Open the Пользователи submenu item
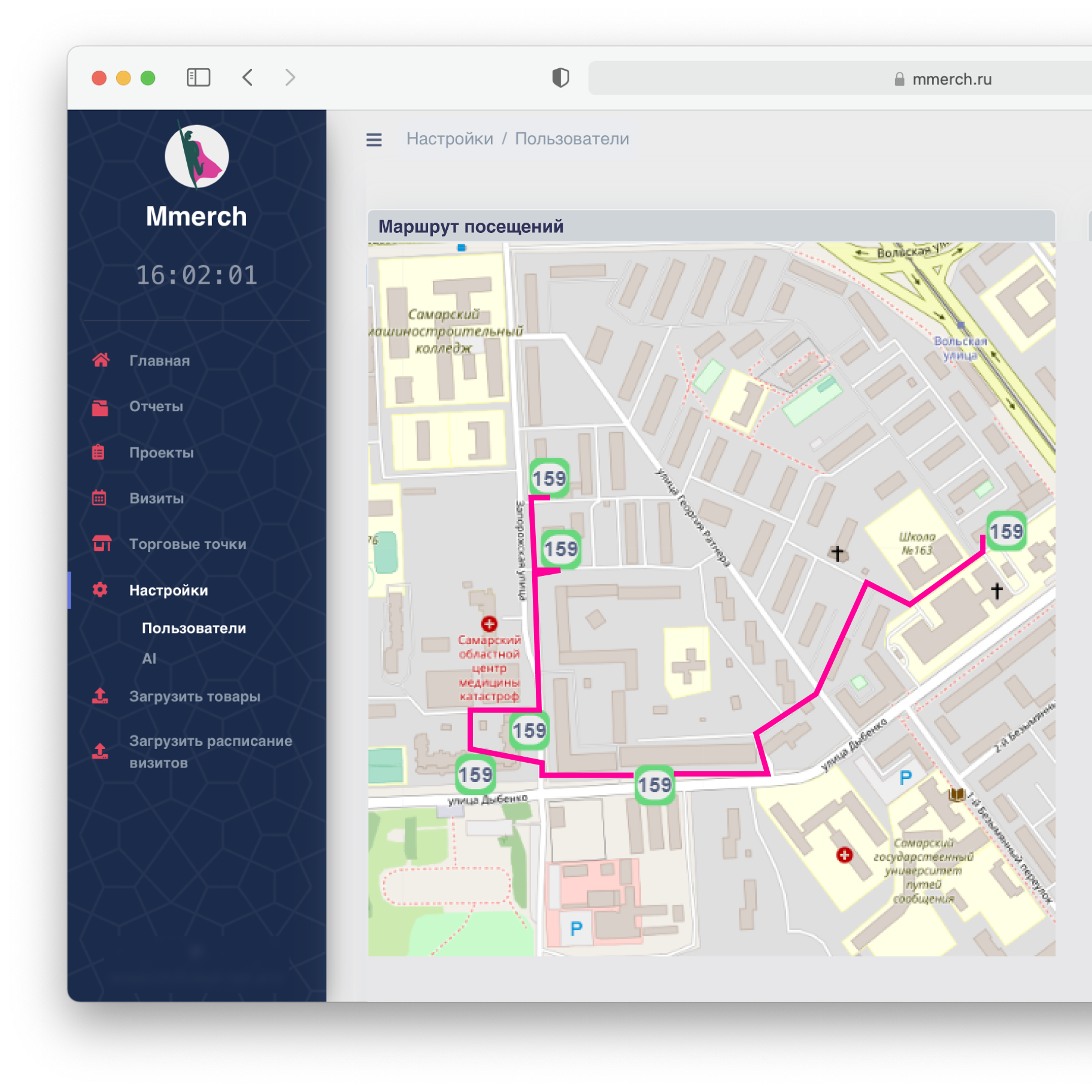Viewport: 1092px width, 1092px height. (194, 628)
